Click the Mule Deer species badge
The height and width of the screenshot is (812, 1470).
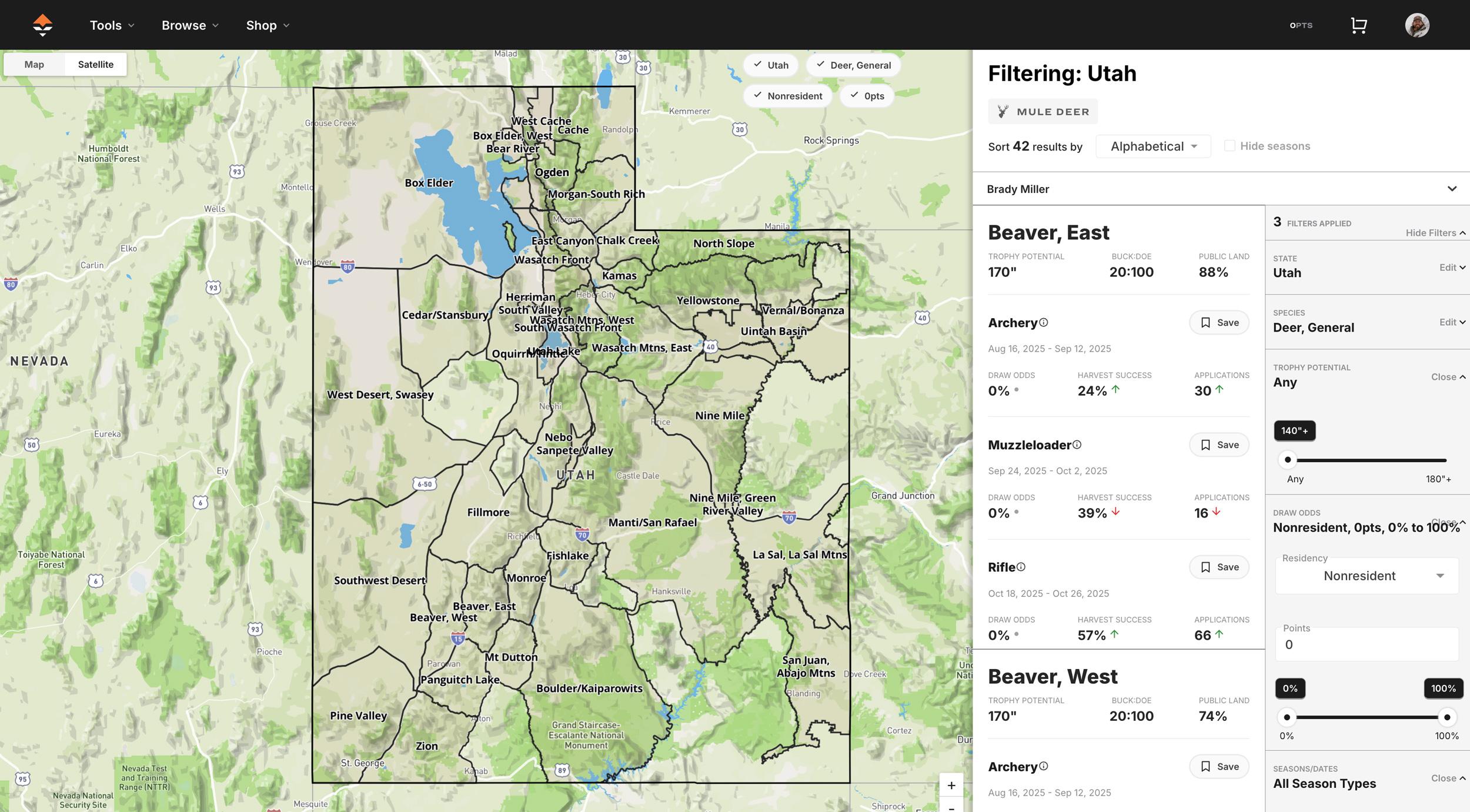click(1043, 111)
